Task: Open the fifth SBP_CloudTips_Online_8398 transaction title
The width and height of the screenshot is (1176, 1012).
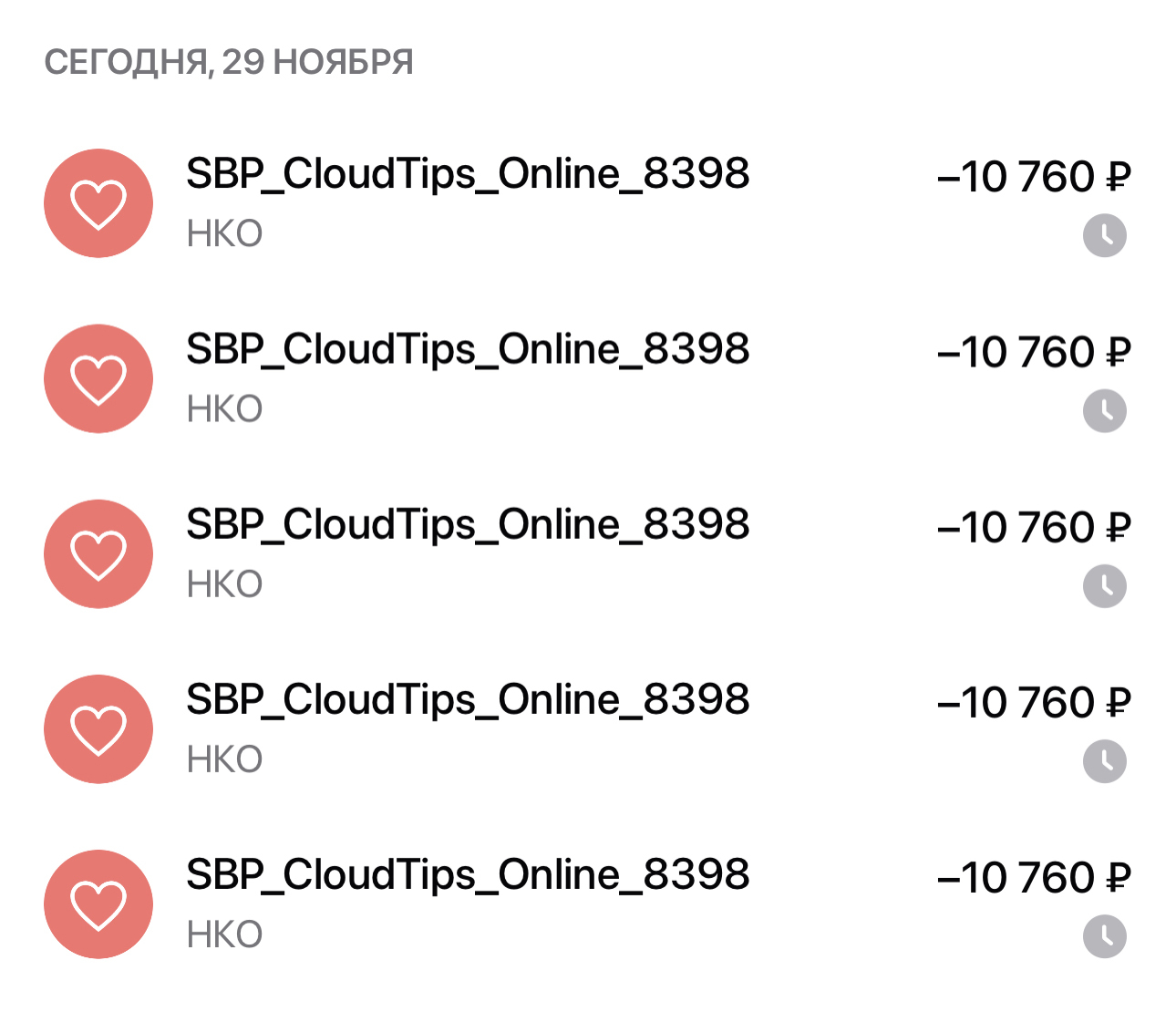Action: coord(468,873)
